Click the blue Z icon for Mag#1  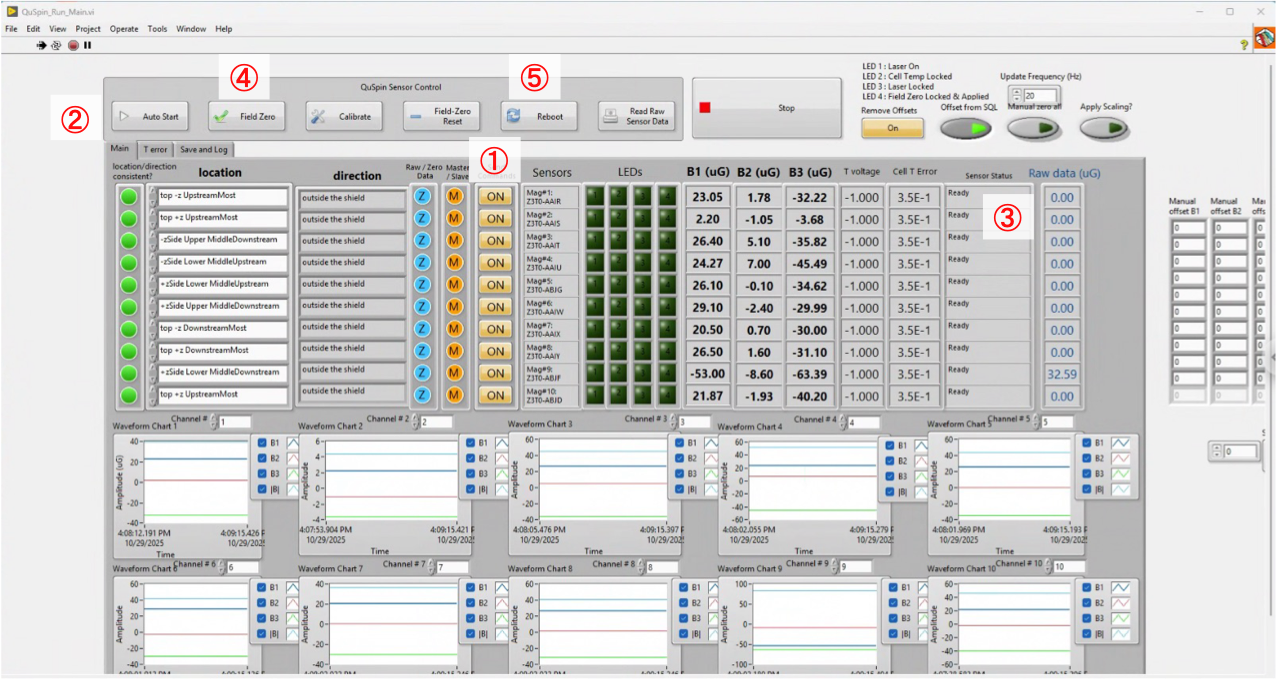click(x=422, y=196)
